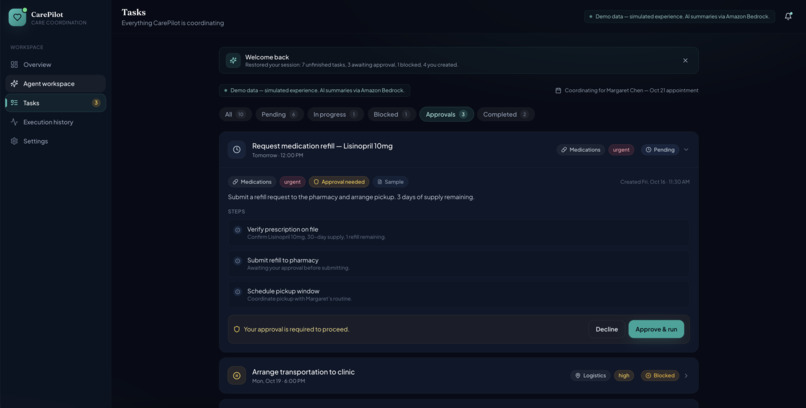Image resolution: width=806 pixels, height=408 pixels.
Task: Click the Submit refill to pharmacy step
Action: click(x=459, y=264)
